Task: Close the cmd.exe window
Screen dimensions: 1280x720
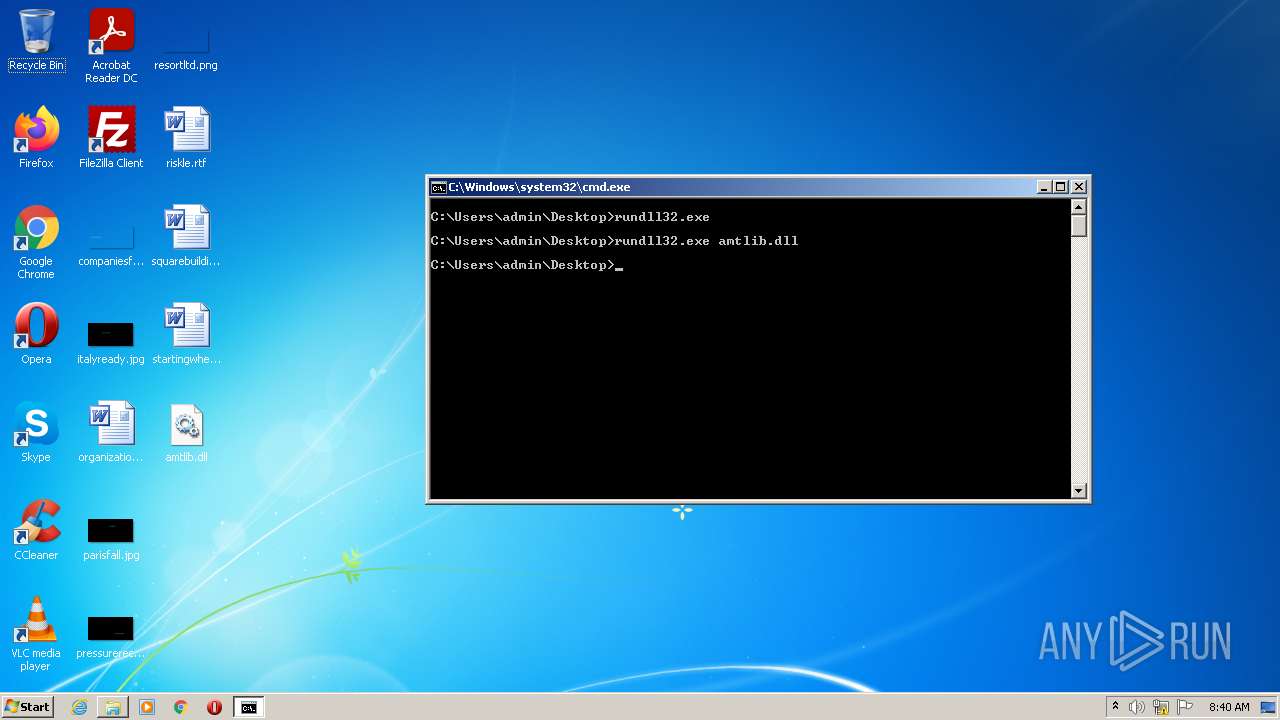Action: tap(1078, 187)
